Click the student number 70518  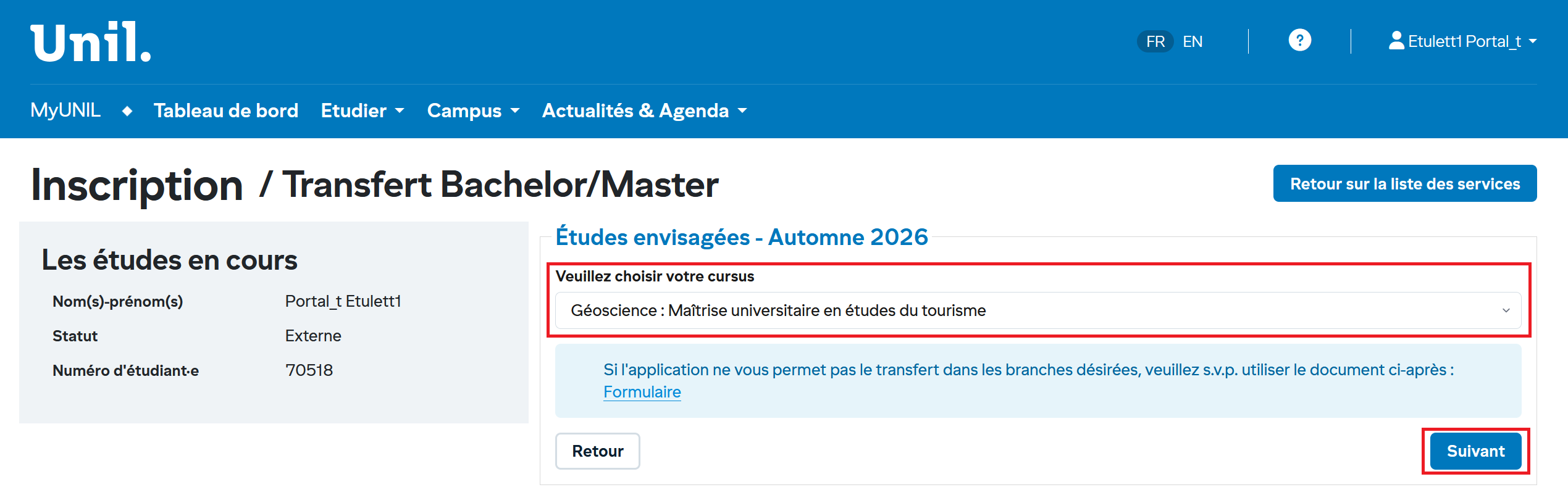[x=309, y=370]
